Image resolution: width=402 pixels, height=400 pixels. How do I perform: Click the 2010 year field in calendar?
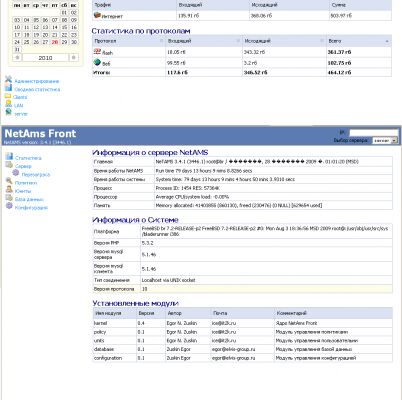[x=45, y=58]
